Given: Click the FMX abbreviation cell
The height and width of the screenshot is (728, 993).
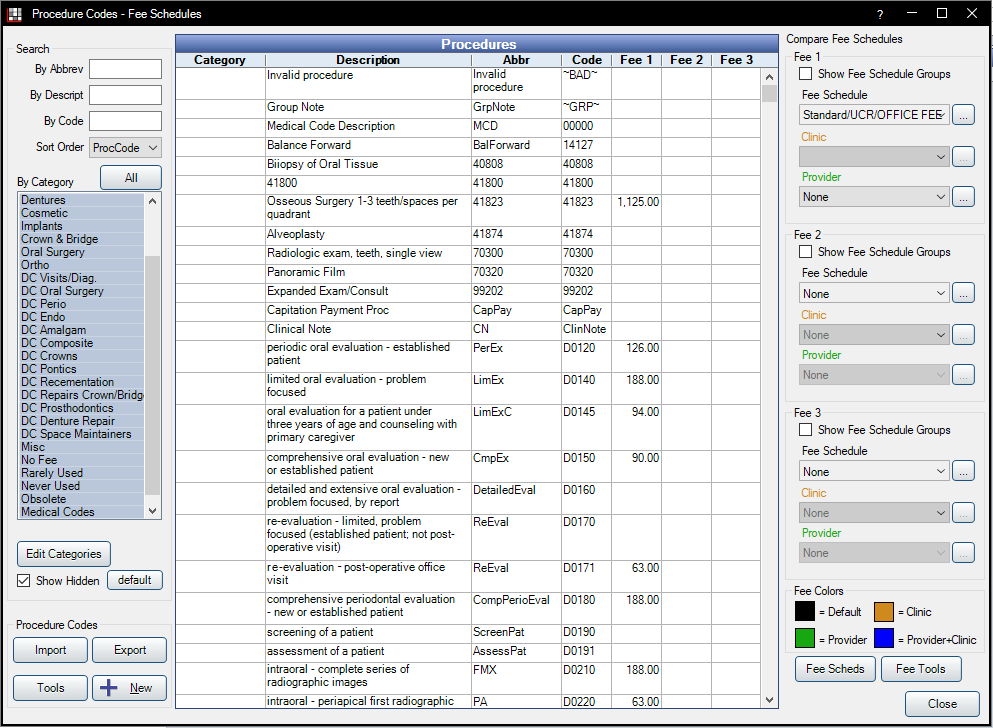Looking at the screenshot, I should tap(516, 678).
